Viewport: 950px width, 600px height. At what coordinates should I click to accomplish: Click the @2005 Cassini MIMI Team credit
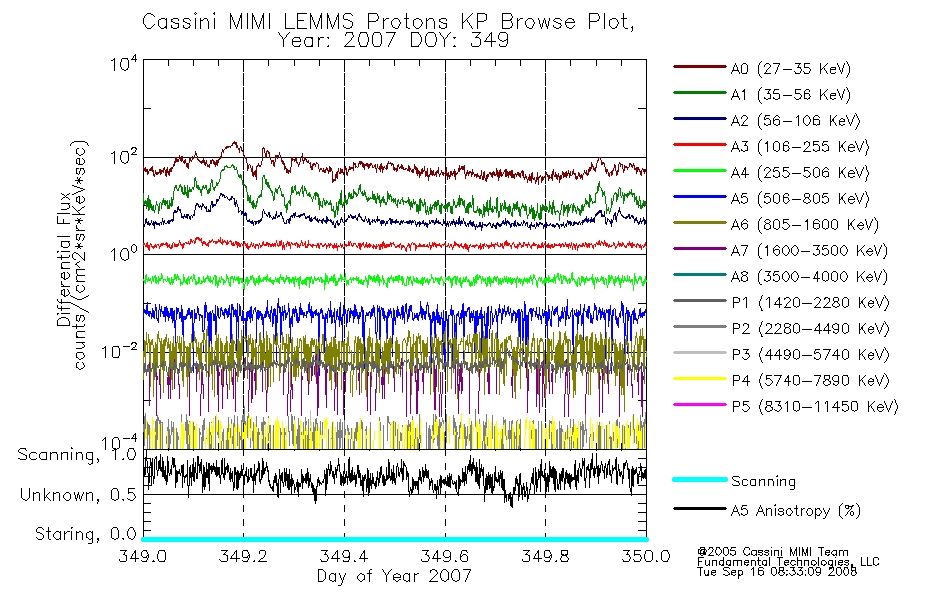pos(773,552)
